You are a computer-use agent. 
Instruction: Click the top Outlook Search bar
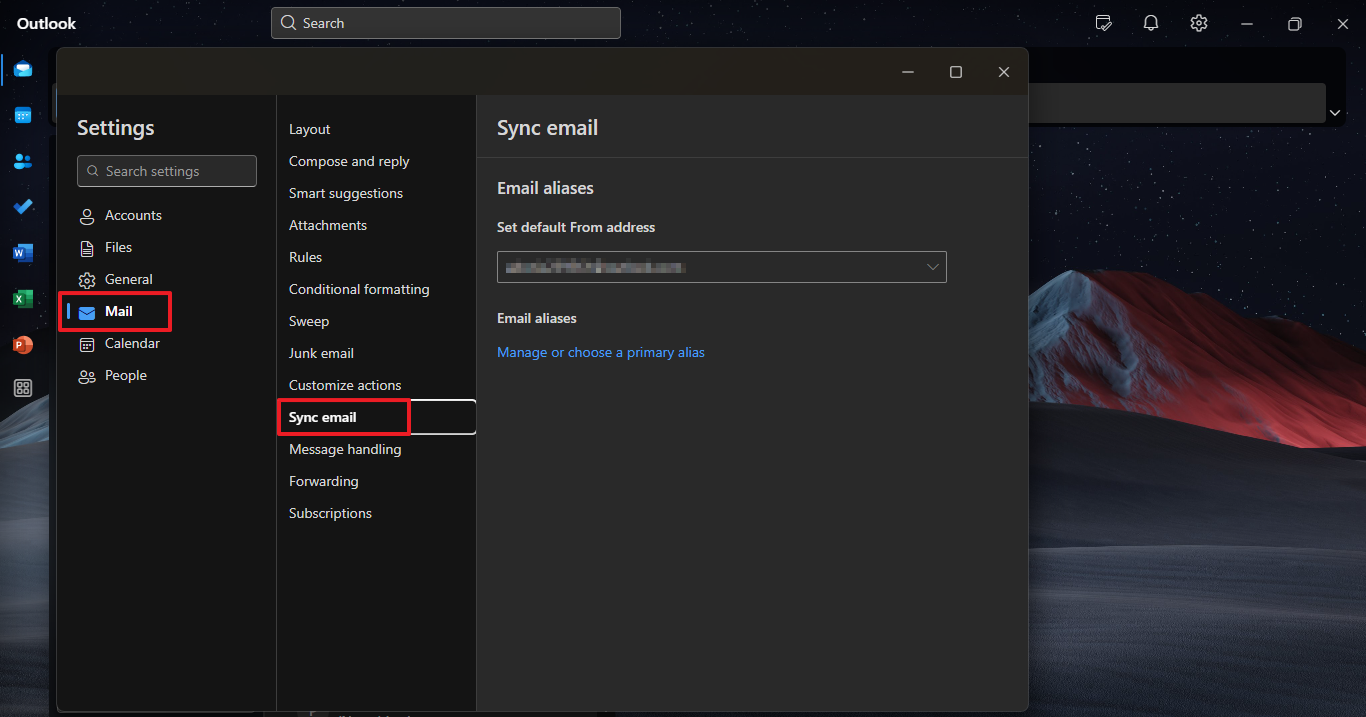[445, 22]
